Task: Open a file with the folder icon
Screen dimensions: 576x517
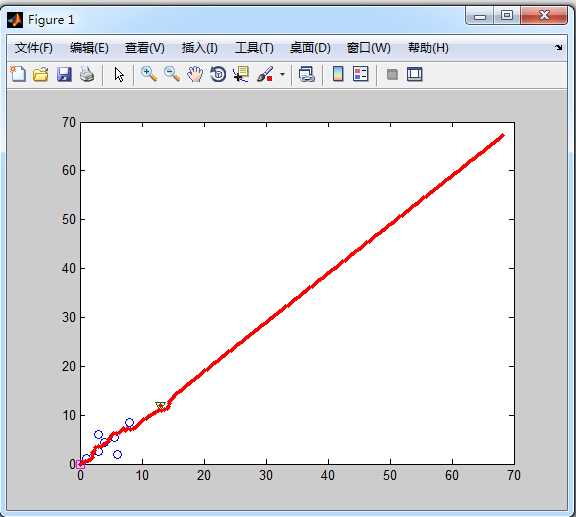Action: click(41, 74)
